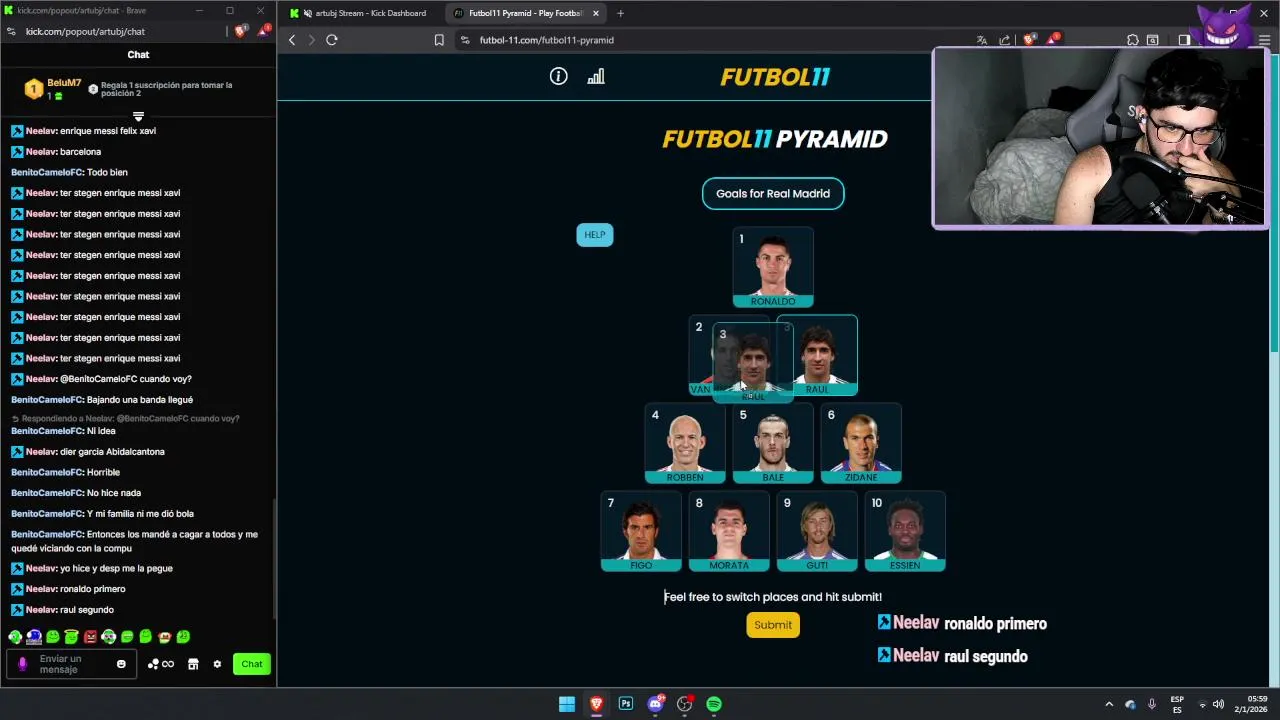Open Photoshop from the taskbar
The image size is (1280, 720).
tap(626, 704)
